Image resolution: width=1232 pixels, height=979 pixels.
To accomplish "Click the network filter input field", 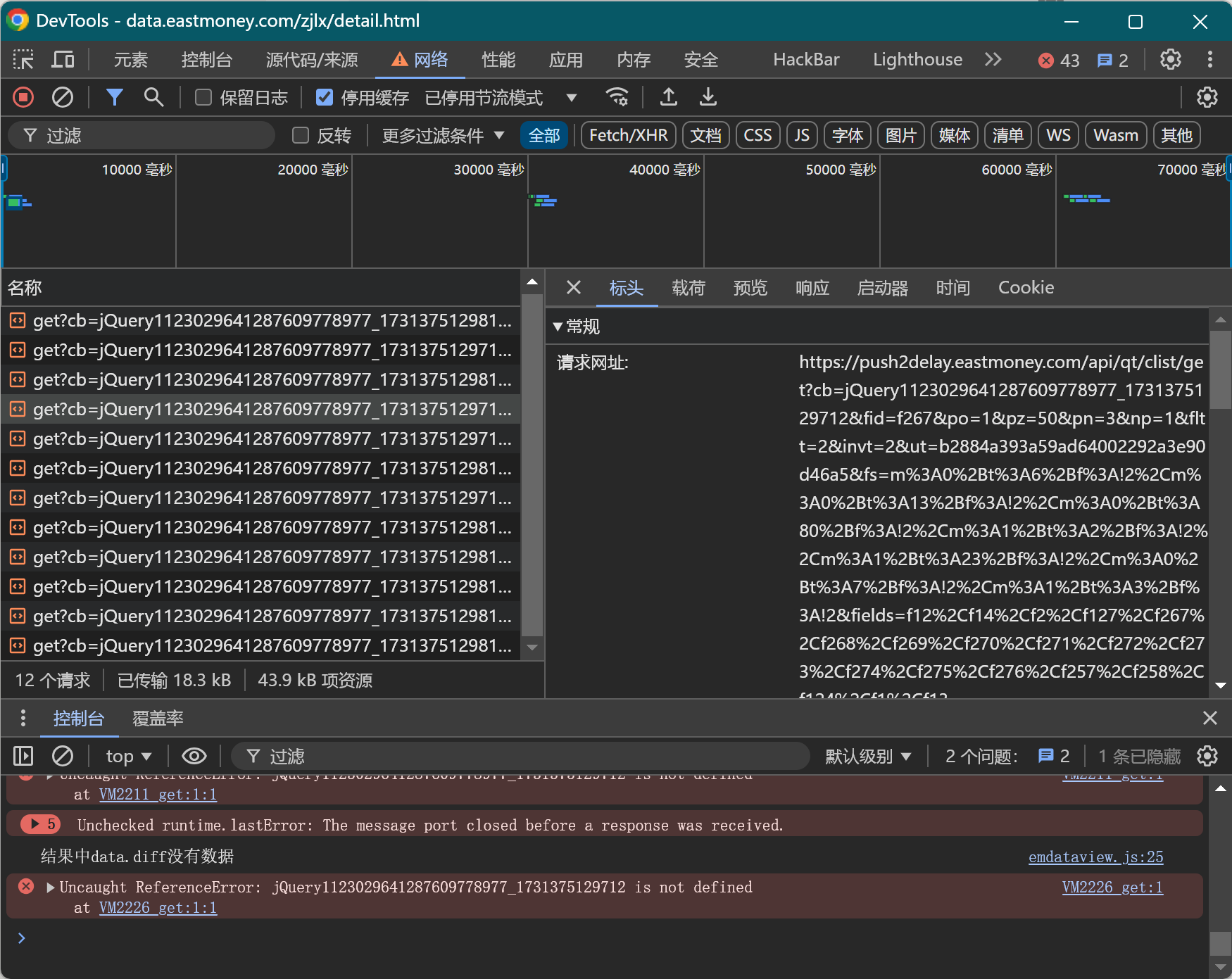I will click(x=142, y=135).
